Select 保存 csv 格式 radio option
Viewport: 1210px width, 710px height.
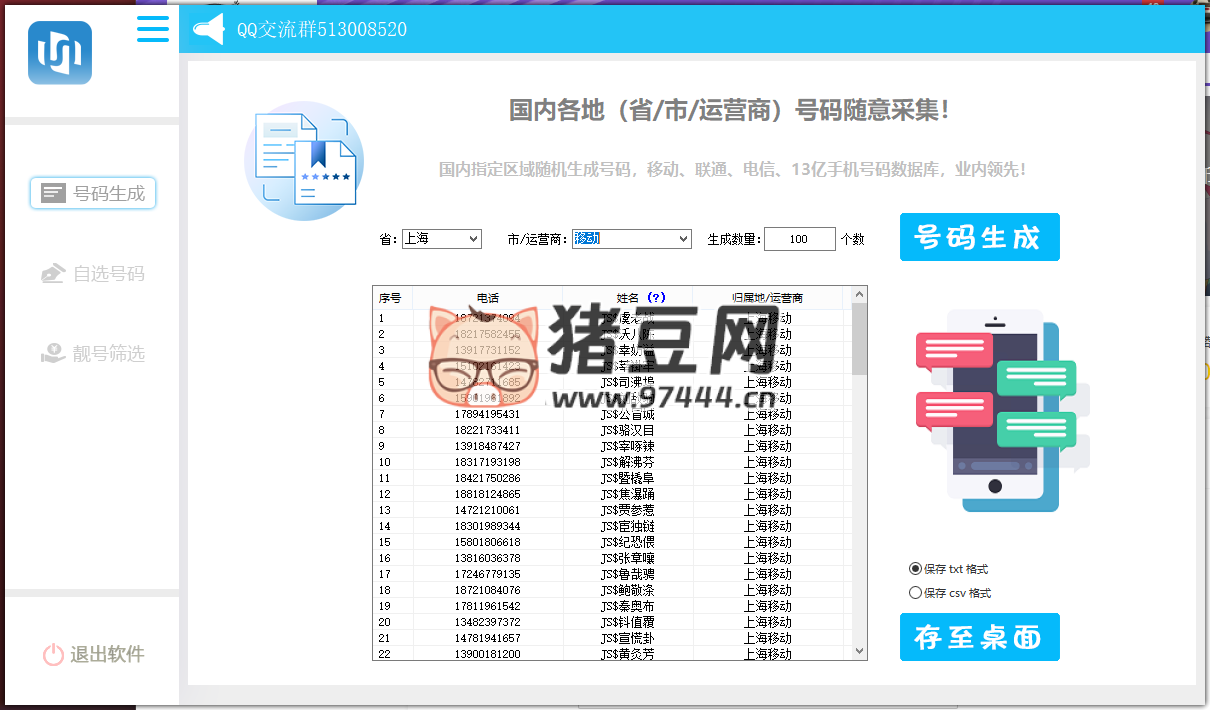pos(915,593)
